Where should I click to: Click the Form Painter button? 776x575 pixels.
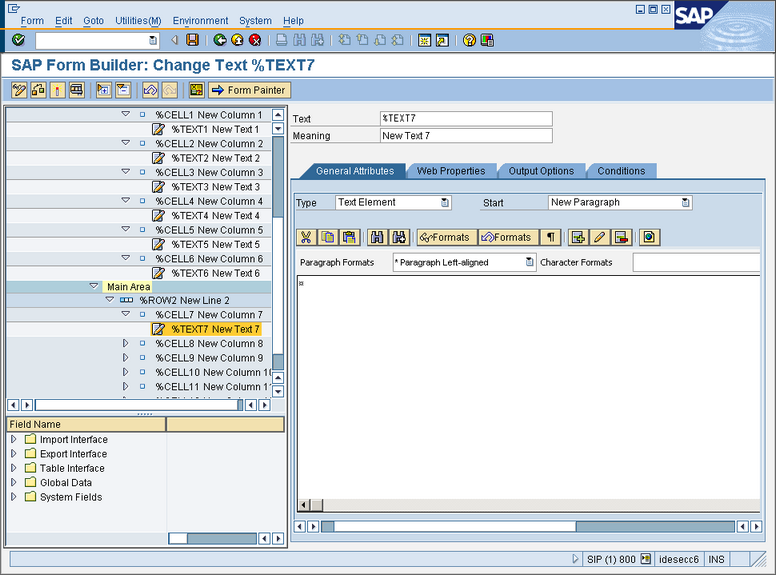coord(249,90)
